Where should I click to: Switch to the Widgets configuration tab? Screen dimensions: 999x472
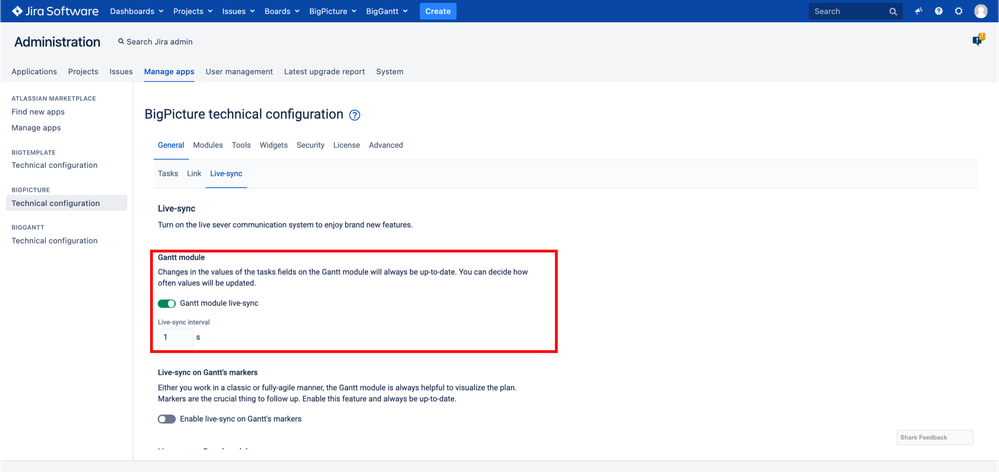(x=273, y=145)
